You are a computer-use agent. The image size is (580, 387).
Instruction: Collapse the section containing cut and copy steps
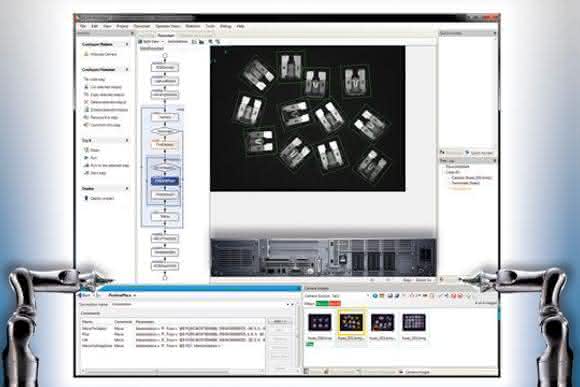[x=127, y=69]
